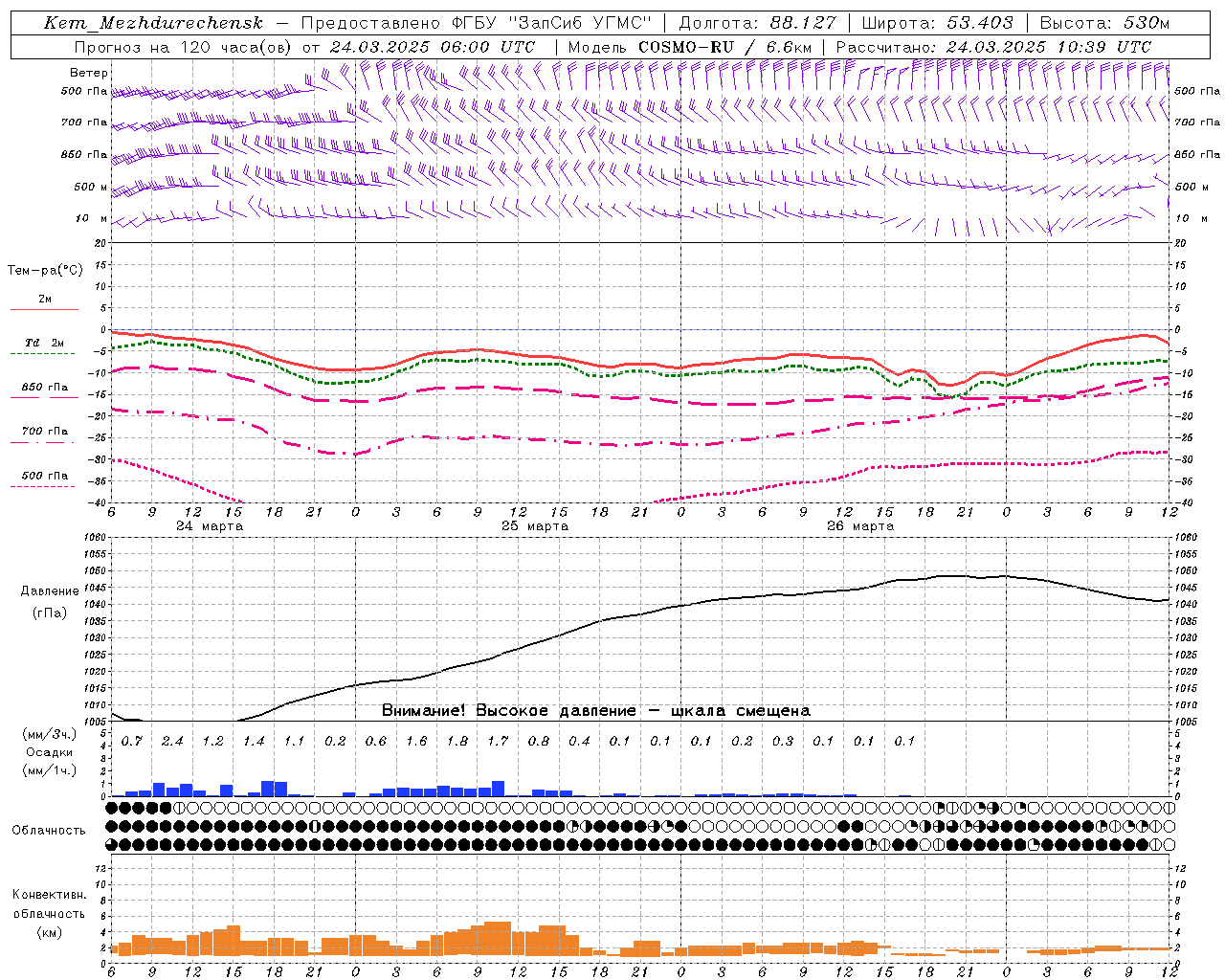Select the precipitation value 0.6
The height and width of the screenshot is (980, 1225).
(x=375, y=741)
